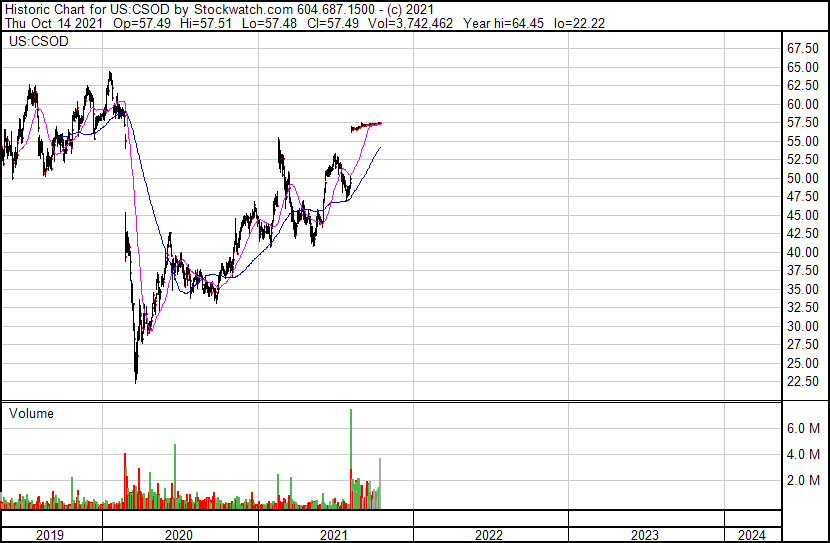Click the lowest price point in 2020
This screenshot has height=543, width=830.
click(136, 380)
